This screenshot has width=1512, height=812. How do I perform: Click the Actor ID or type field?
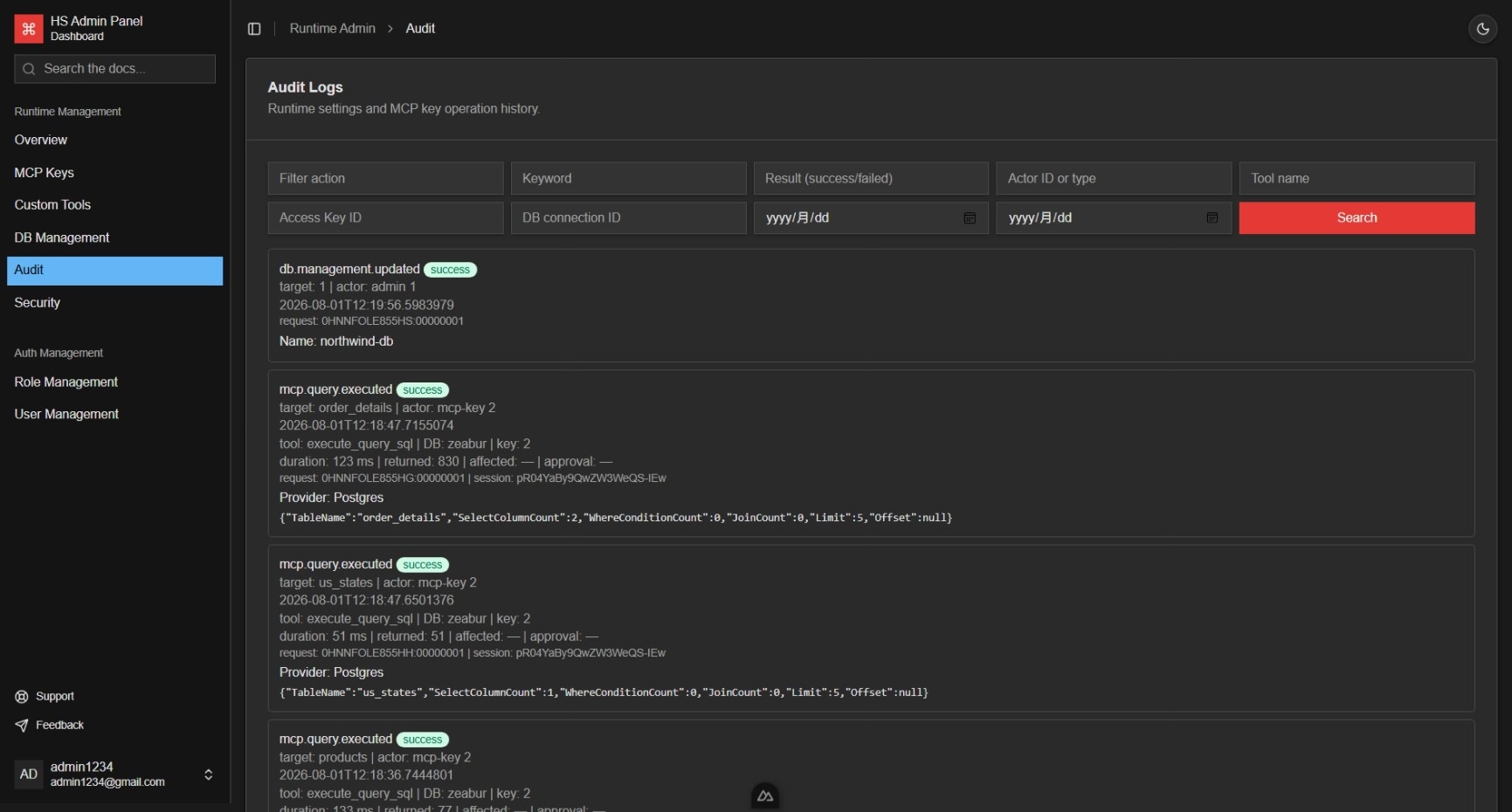(1114, 178)
